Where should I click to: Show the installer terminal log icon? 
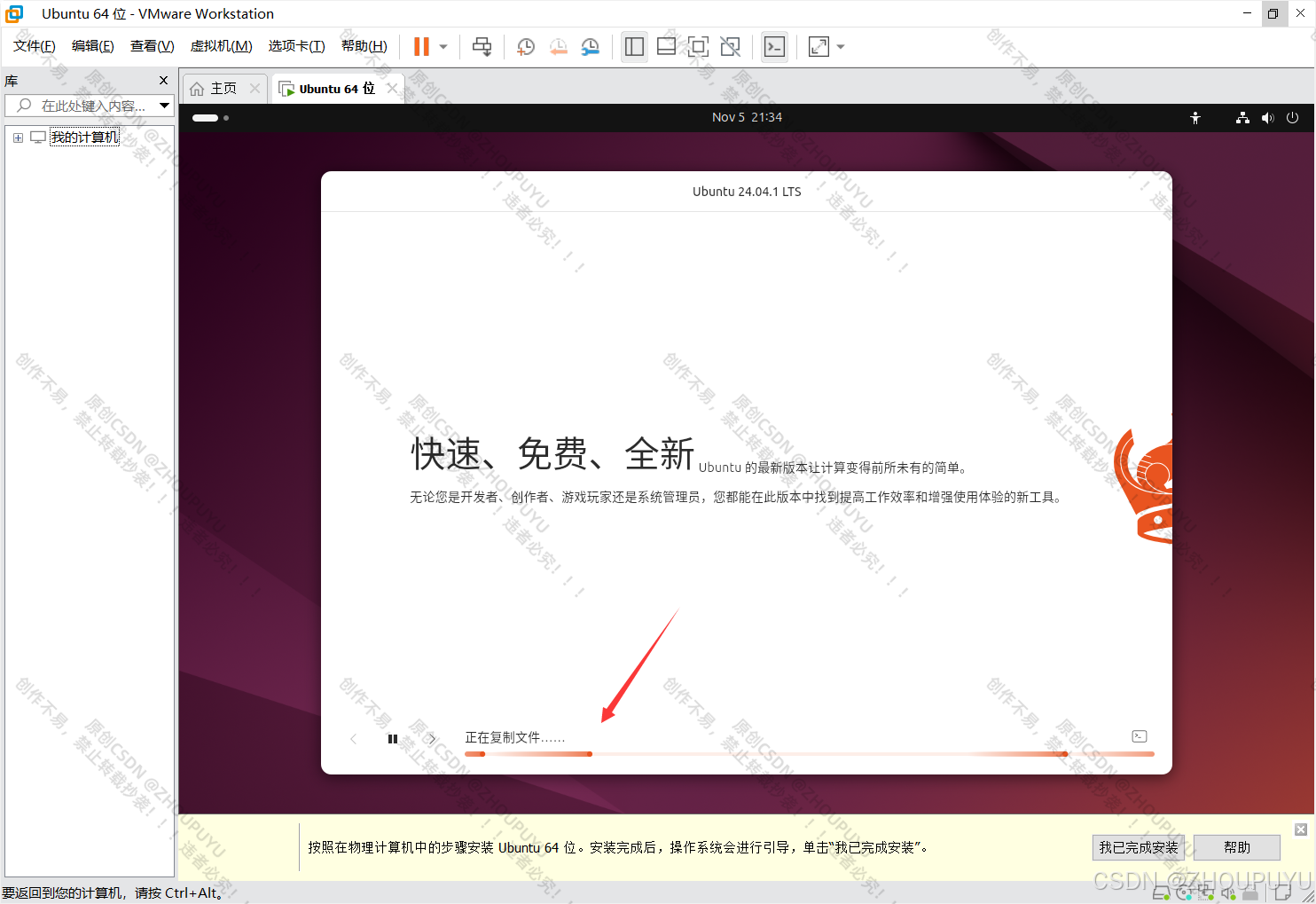point(1140,736)
